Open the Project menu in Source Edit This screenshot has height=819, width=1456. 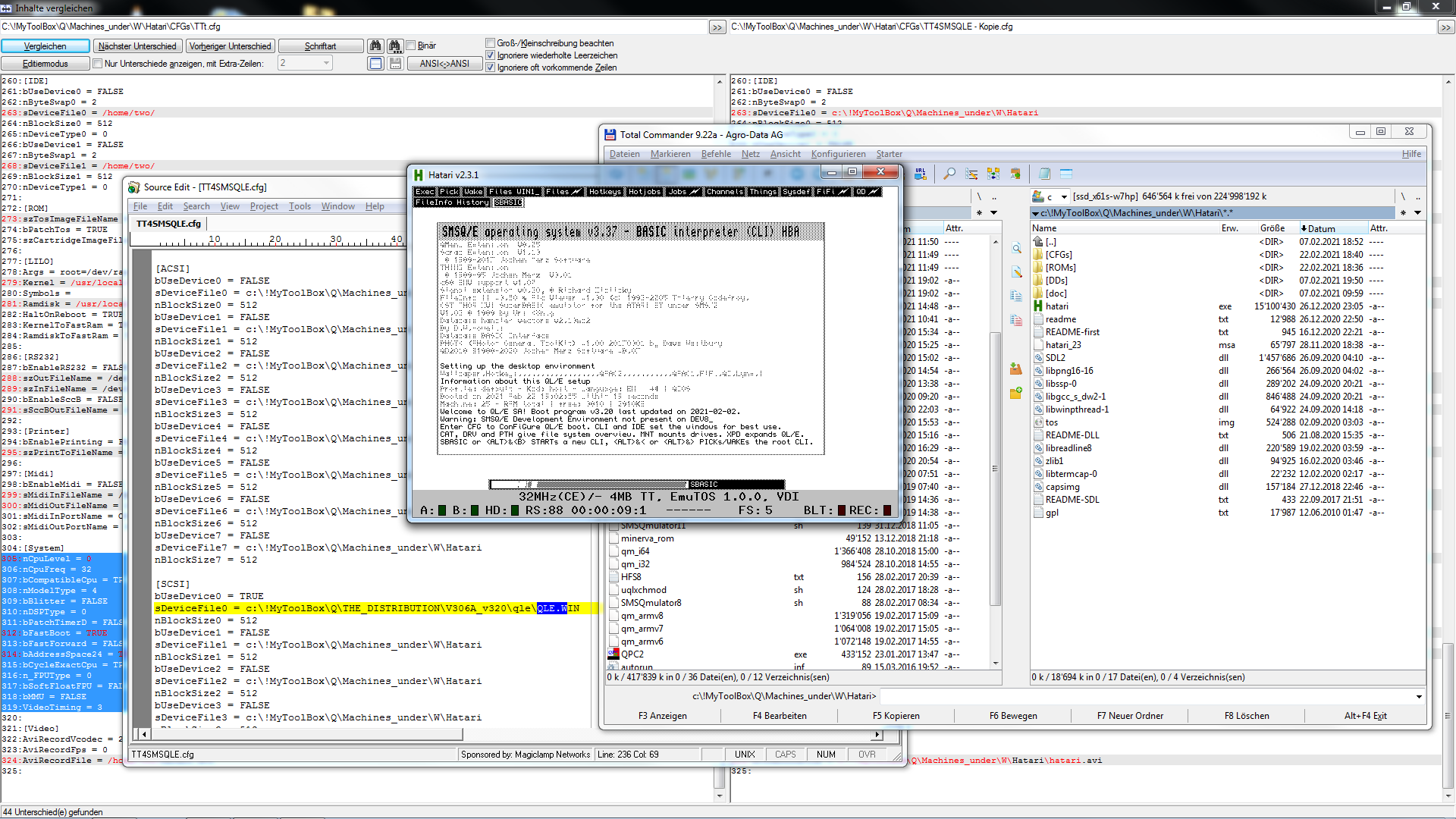click(x=264, y=206)
